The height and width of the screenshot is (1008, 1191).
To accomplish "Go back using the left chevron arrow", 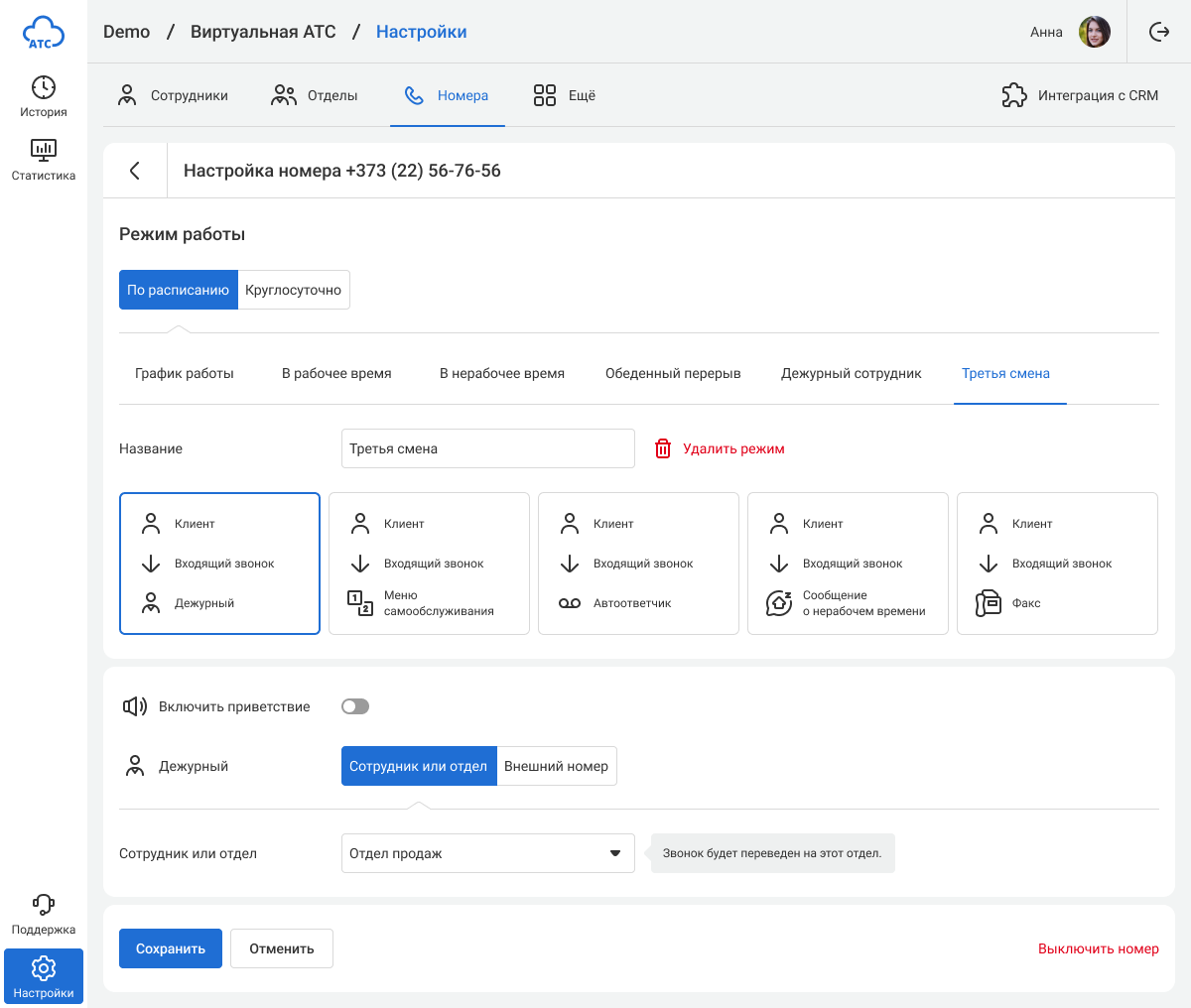I will pyautogui.click(x=135, y=171).
